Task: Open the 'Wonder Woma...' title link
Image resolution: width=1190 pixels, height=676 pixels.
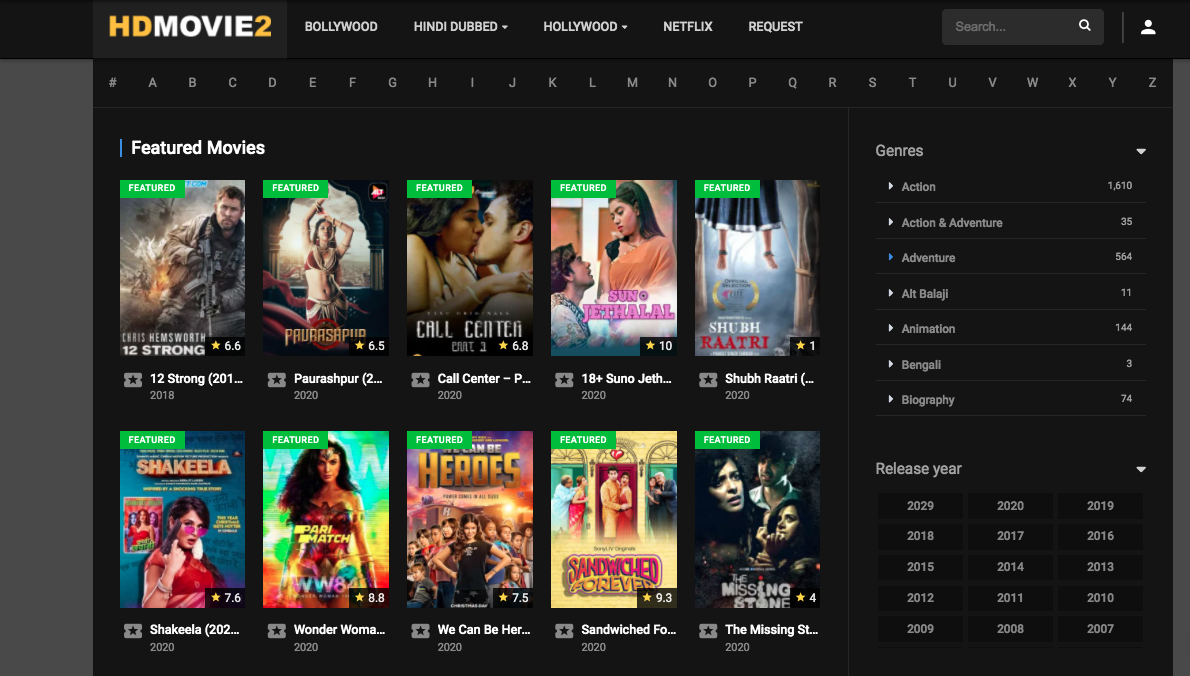Action: coord(339,630)
